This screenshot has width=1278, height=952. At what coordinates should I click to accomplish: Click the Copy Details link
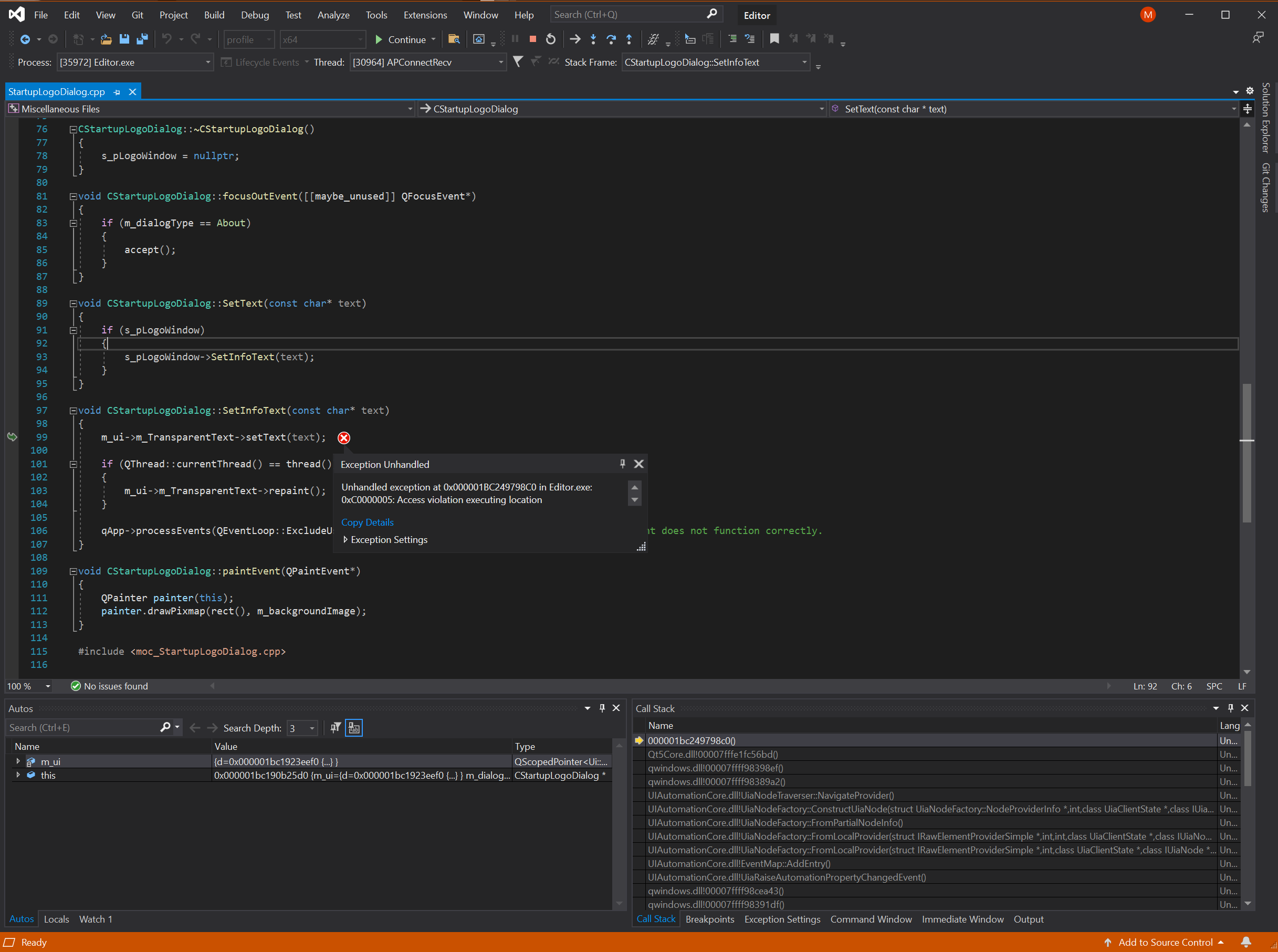367,522
